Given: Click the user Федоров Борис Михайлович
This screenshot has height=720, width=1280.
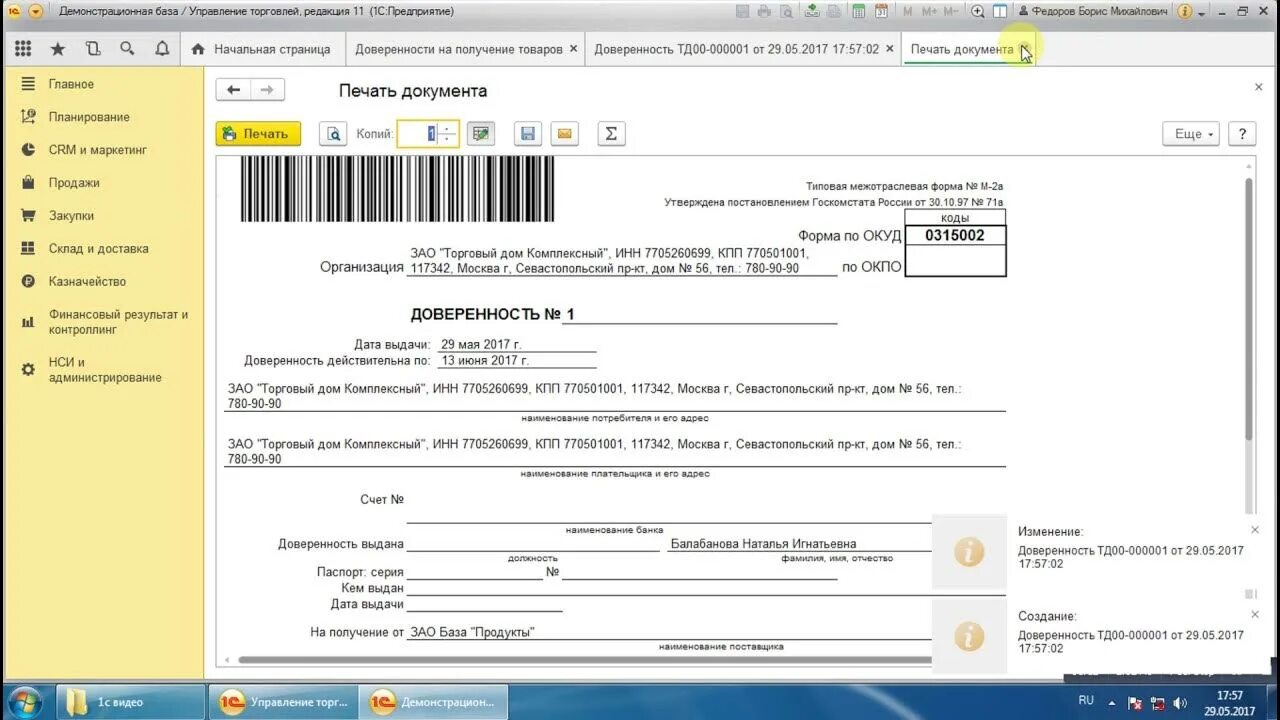Looking at the screenshot, I should click(x=1092, y=11).
